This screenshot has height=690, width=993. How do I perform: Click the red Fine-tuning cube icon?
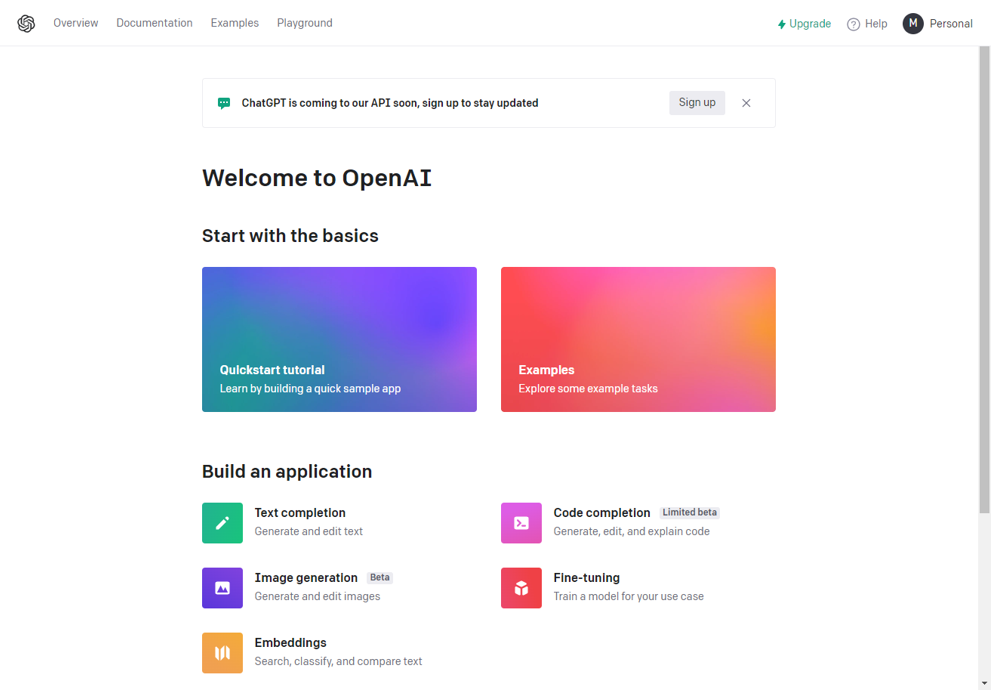pos(521,588)
